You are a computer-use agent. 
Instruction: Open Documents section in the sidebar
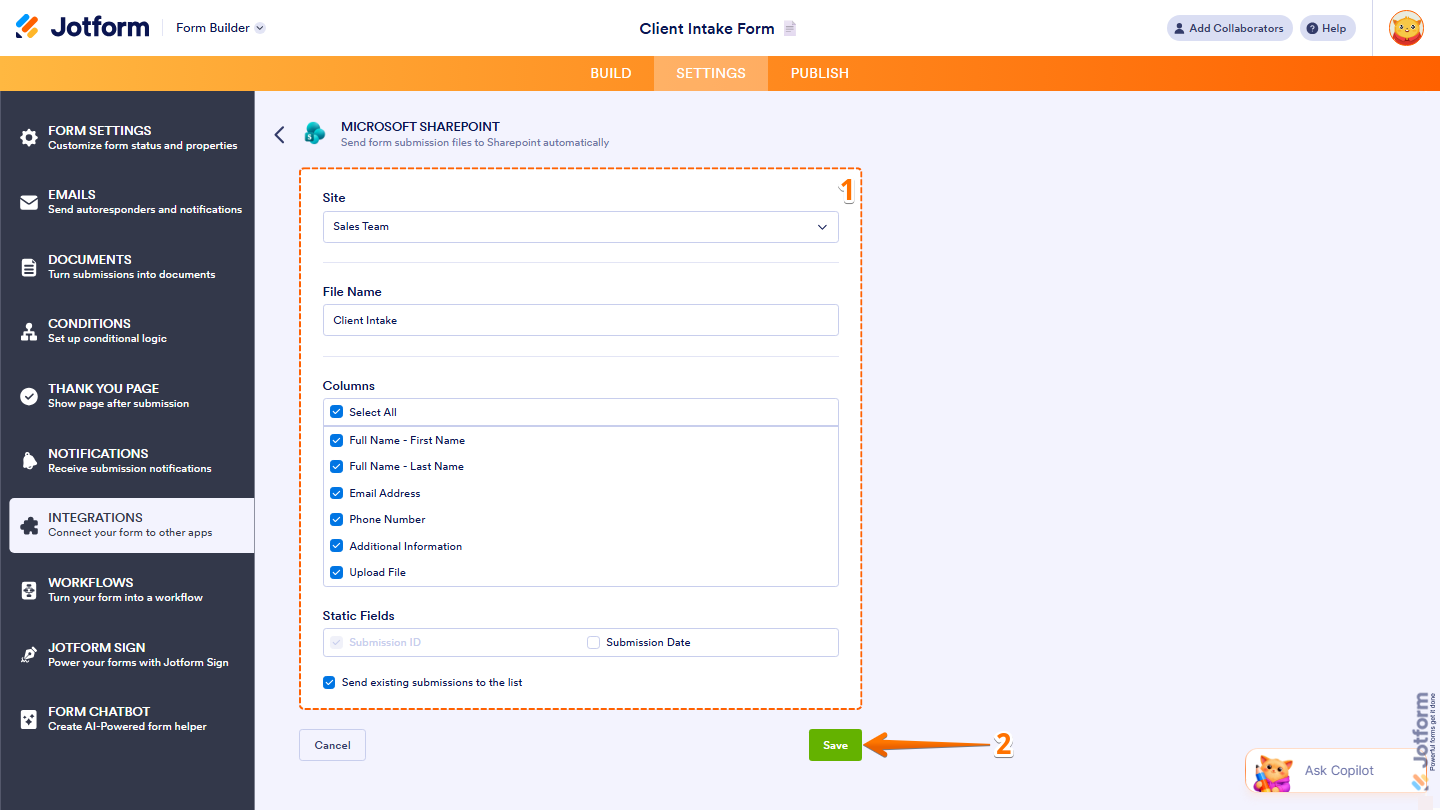point(127,267)
